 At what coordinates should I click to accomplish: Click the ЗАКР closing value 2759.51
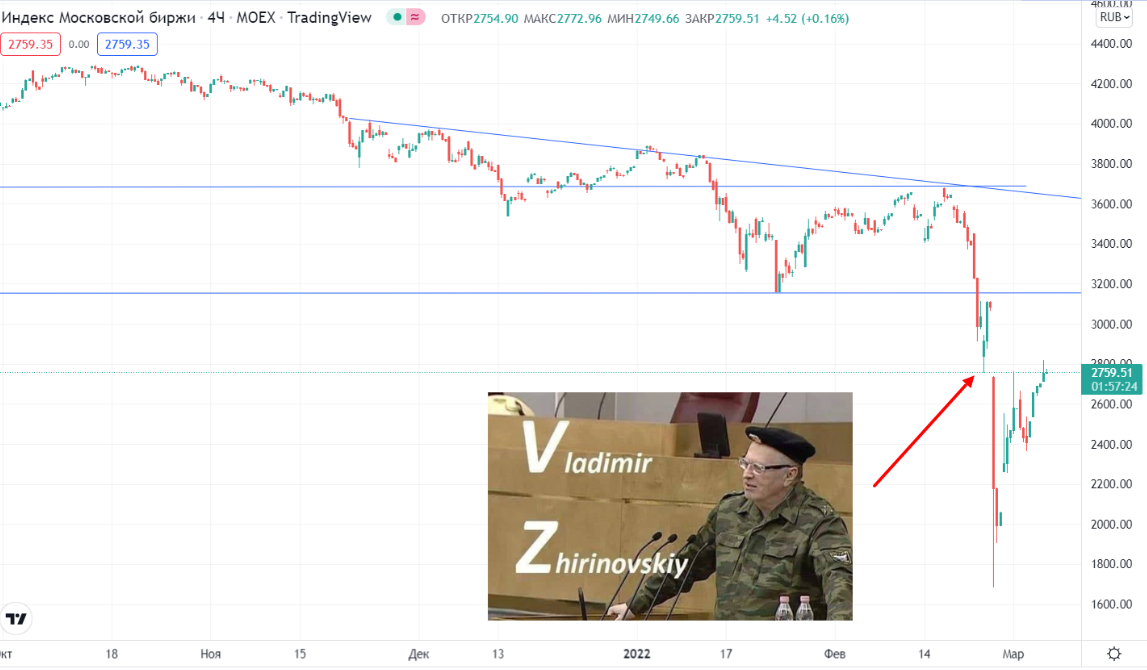[x=737, y=18]
